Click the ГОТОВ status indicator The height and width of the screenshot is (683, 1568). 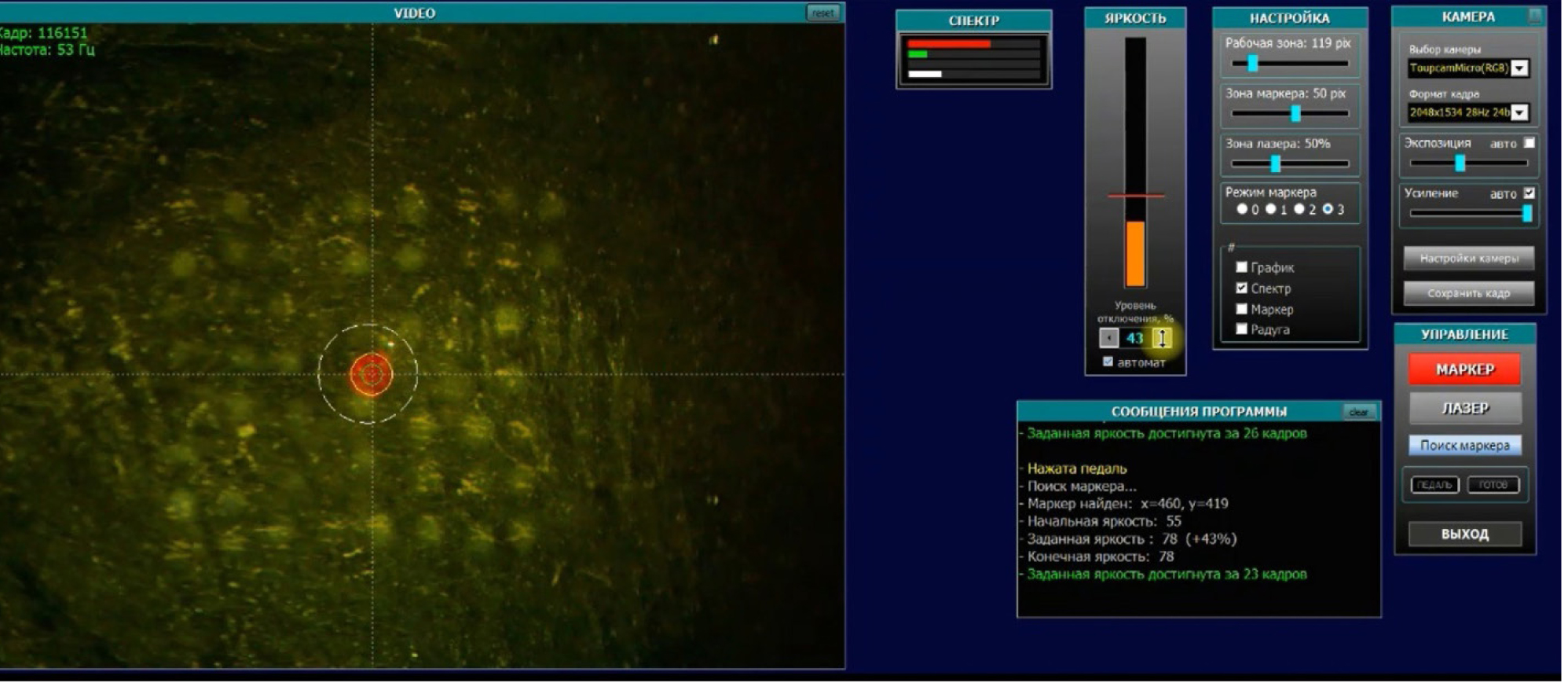point(1493,485)
